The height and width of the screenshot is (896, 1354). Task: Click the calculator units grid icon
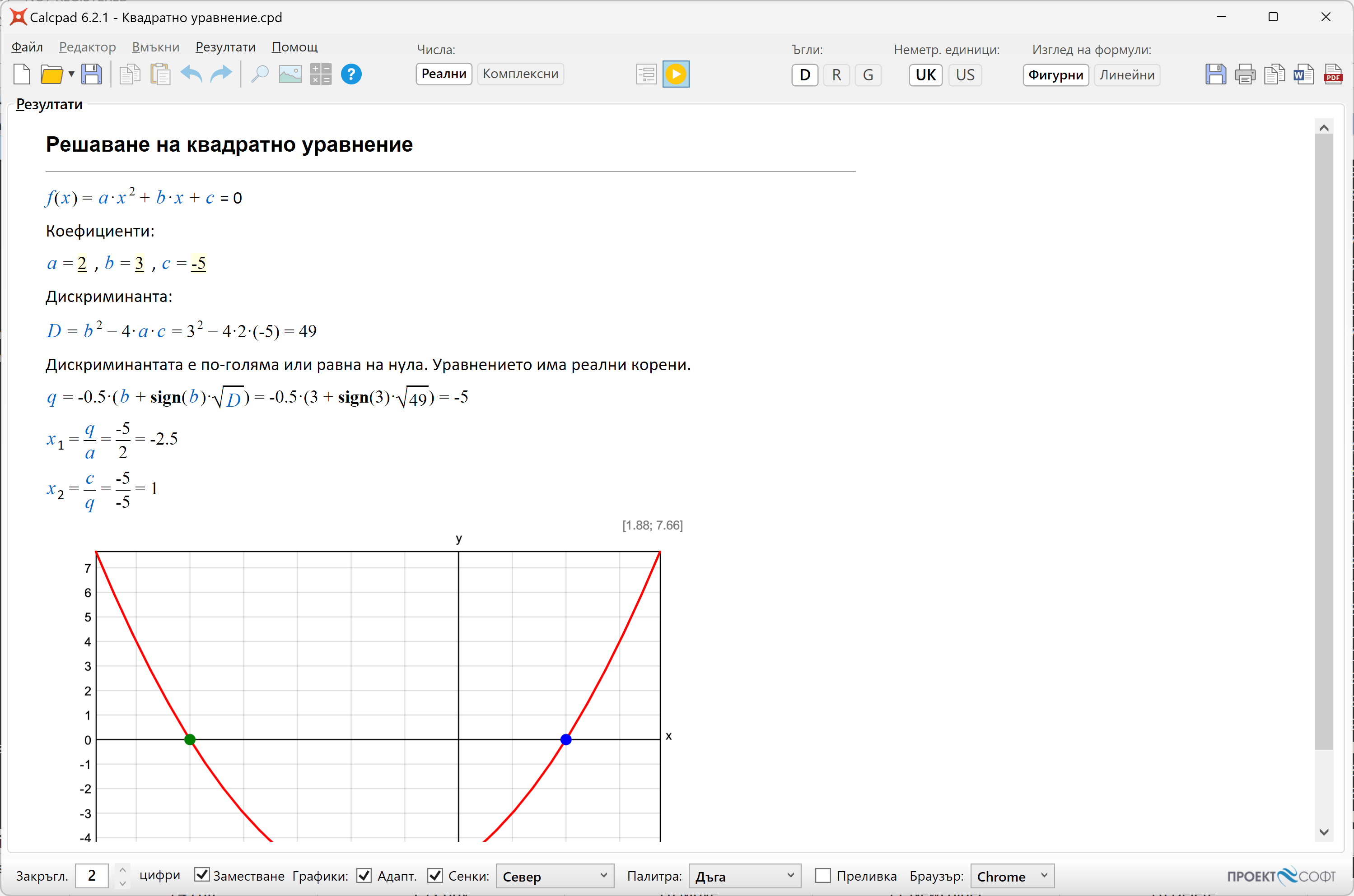(x=320, y=74)
